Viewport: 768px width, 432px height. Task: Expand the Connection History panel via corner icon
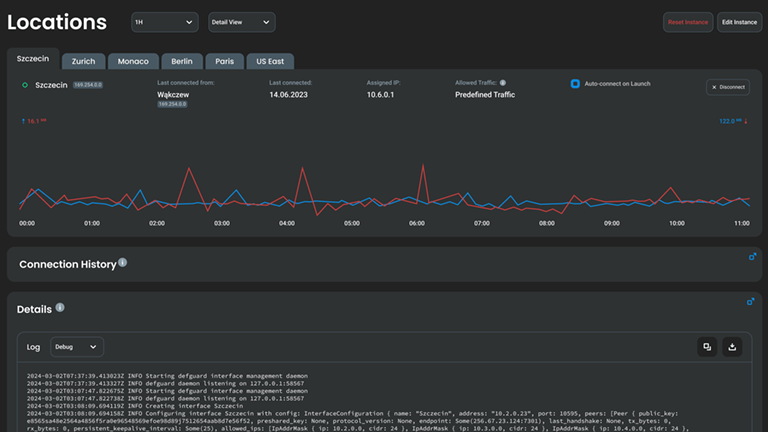pos(752,257)
